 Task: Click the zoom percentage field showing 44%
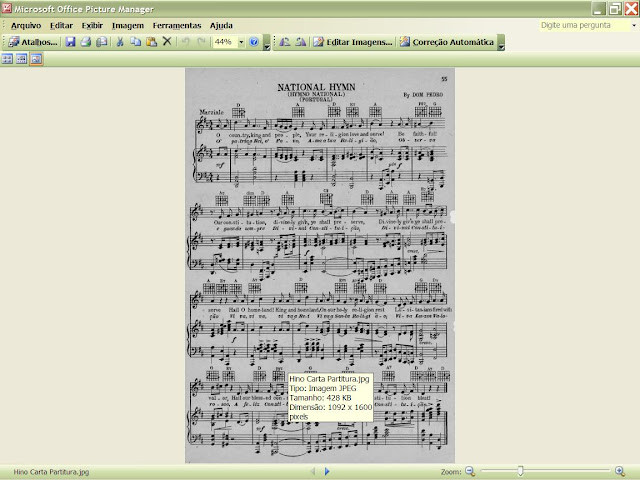pos(225,42)
